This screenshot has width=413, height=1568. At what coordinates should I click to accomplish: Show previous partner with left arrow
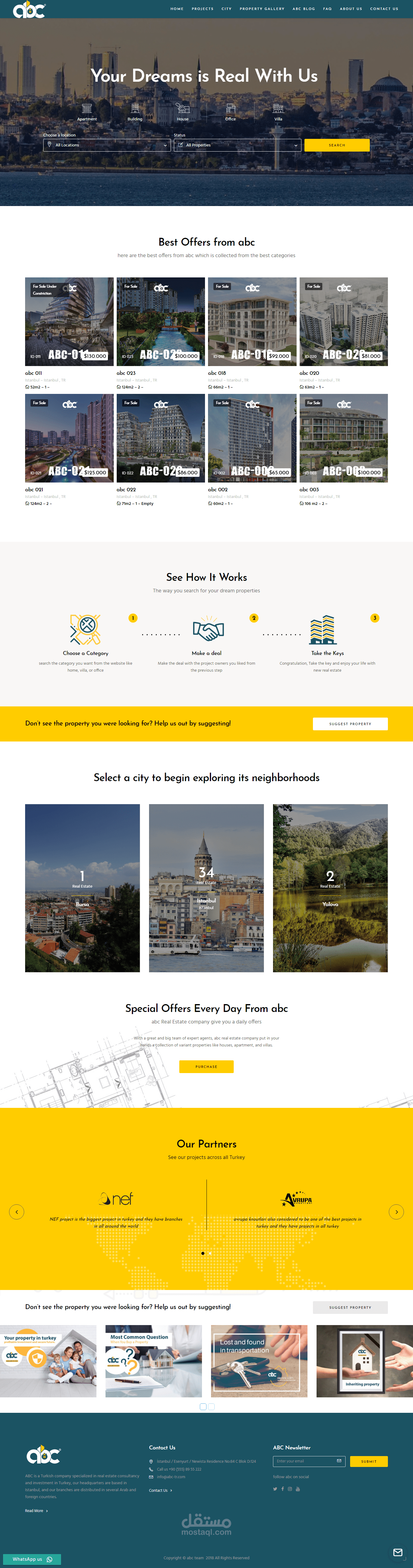16,1211
